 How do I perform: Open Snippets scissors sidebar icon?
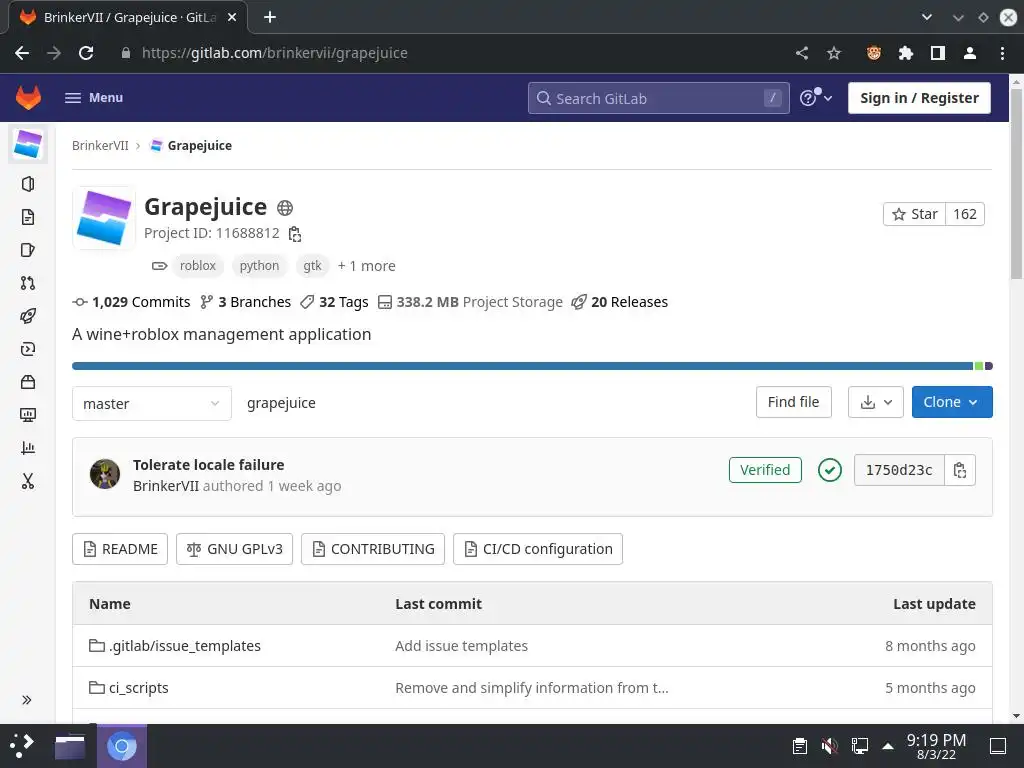[x=27, y=481]
